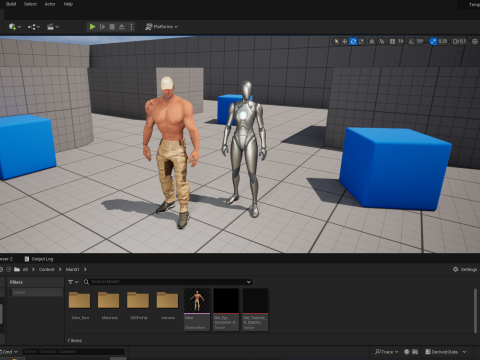Click the Stop simulation square button

tap(112, 27)
